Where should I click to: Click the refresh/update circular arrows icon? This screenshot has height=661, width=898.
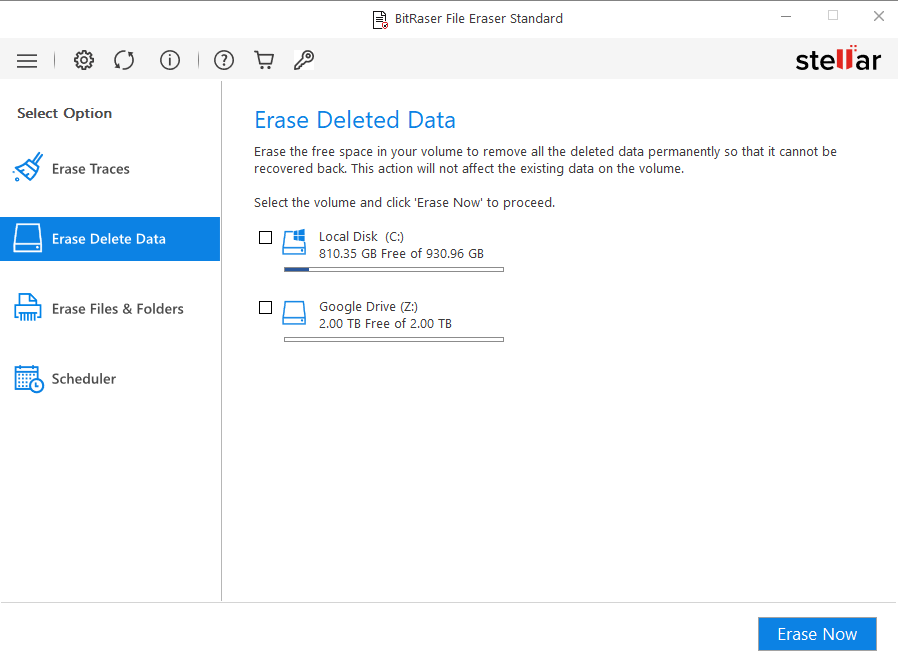(x=124, y=60)
